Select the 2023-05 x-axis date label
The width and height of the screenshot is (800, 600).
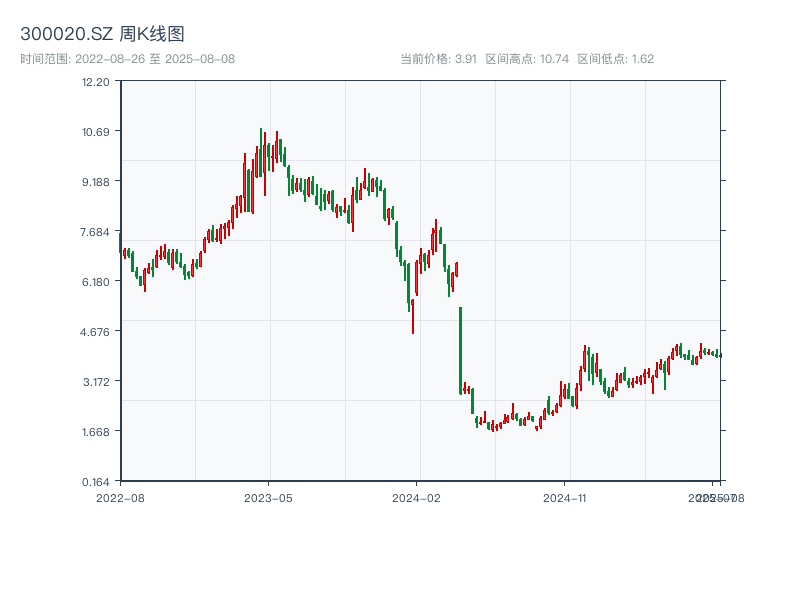pos(268,497)
